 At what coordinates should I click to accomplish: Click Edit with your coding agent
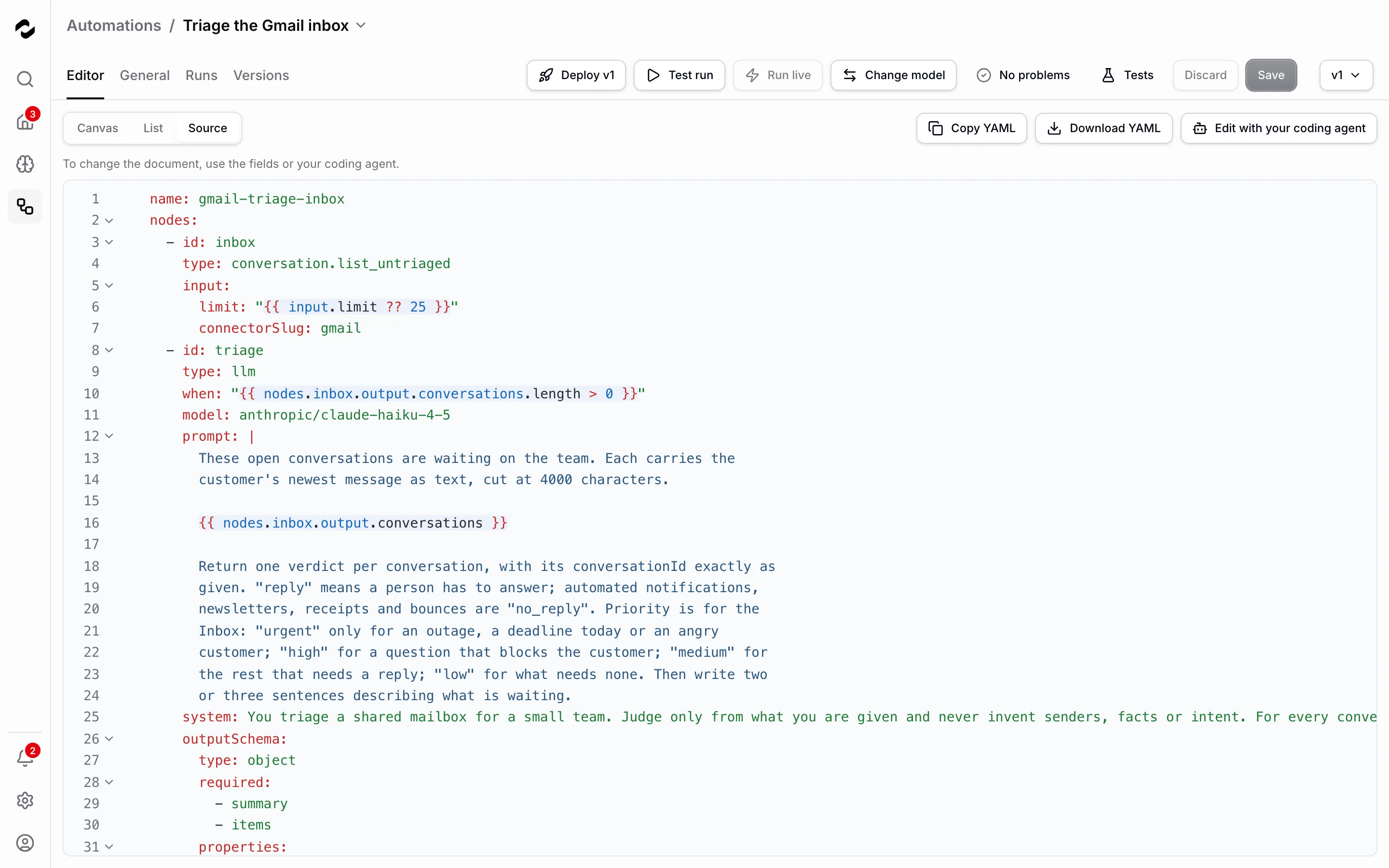[x=1278, y=128]
